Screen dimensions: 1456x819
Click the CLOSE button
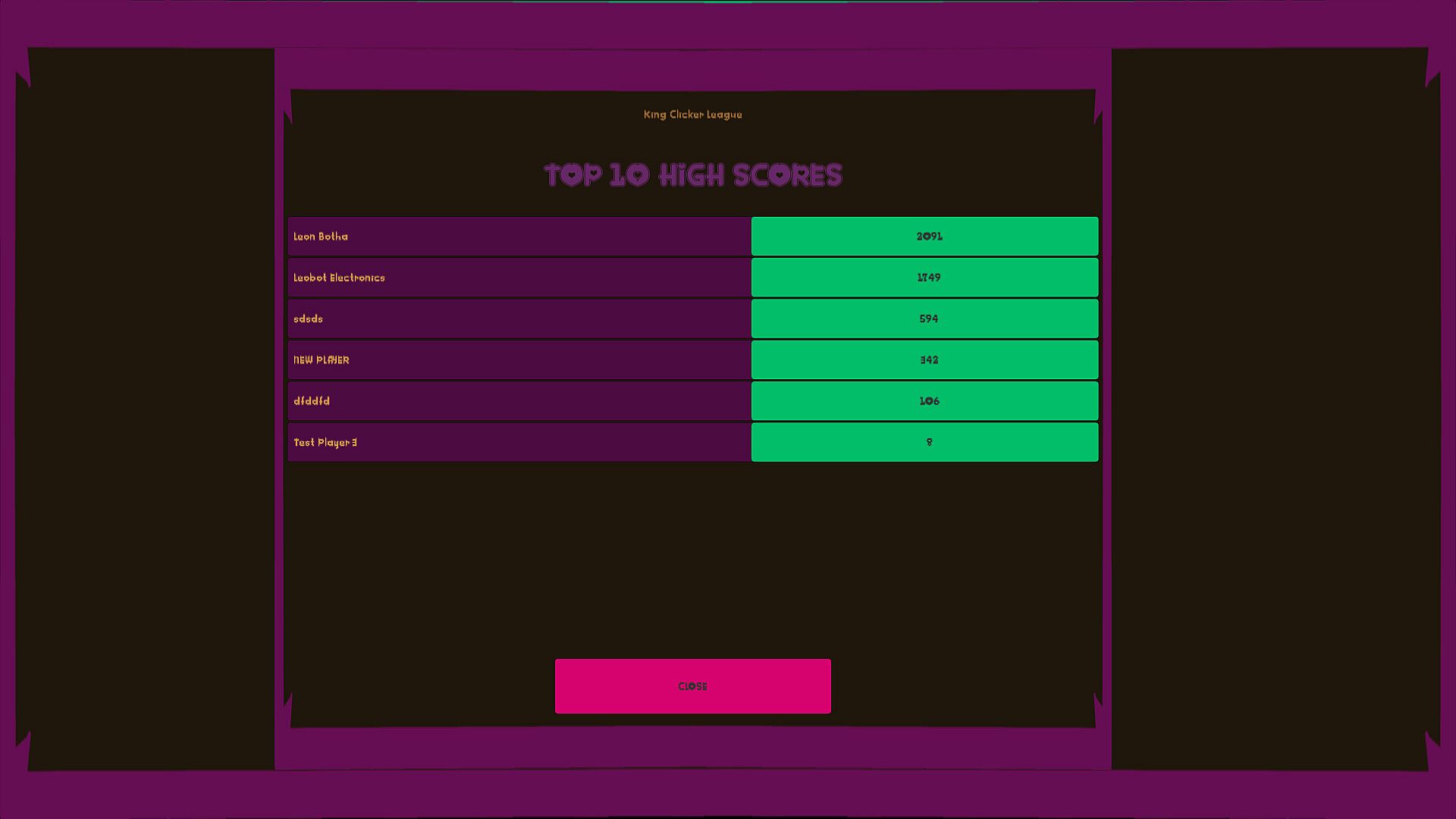692,686
